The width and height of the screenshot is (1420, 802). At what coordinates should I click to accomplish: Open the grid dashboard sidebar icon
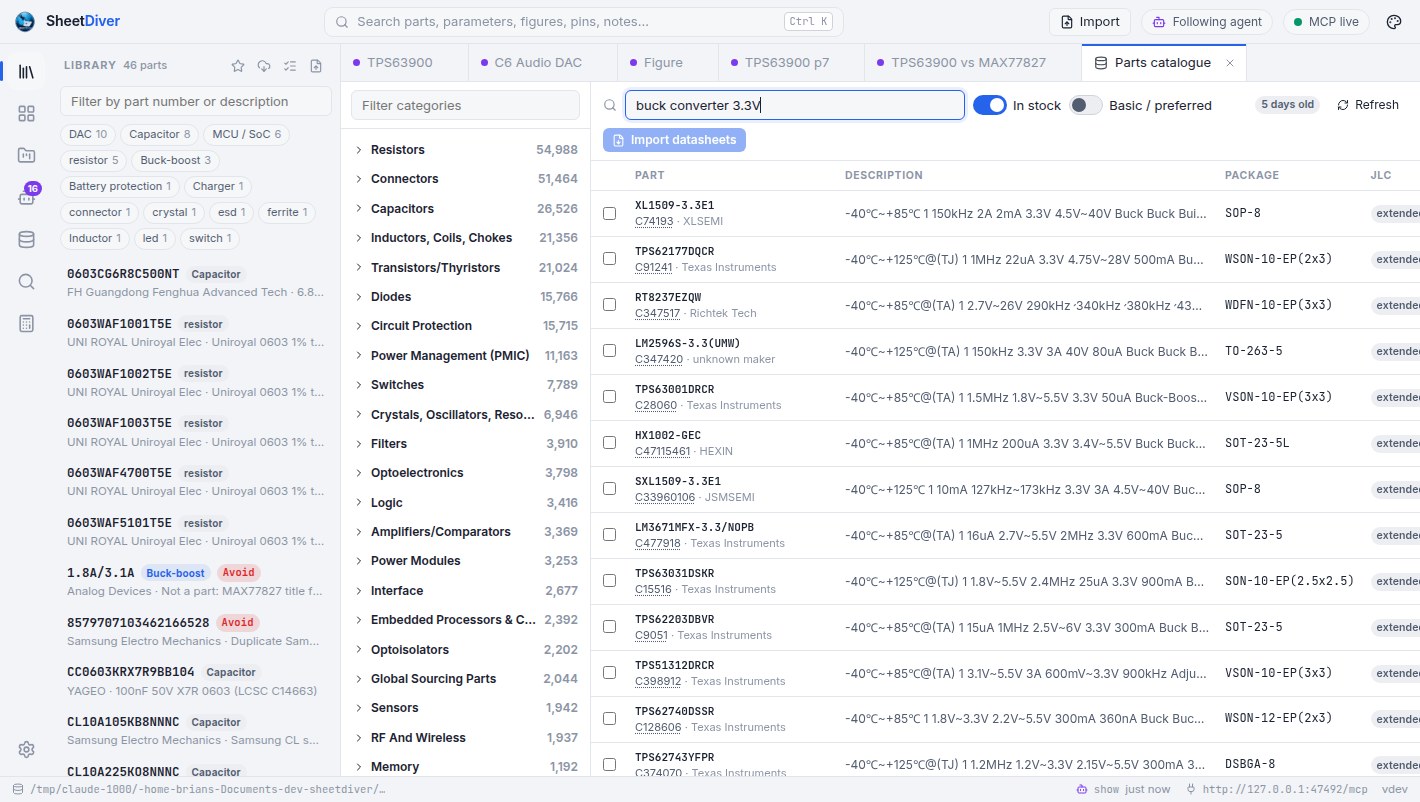point(26,114)
